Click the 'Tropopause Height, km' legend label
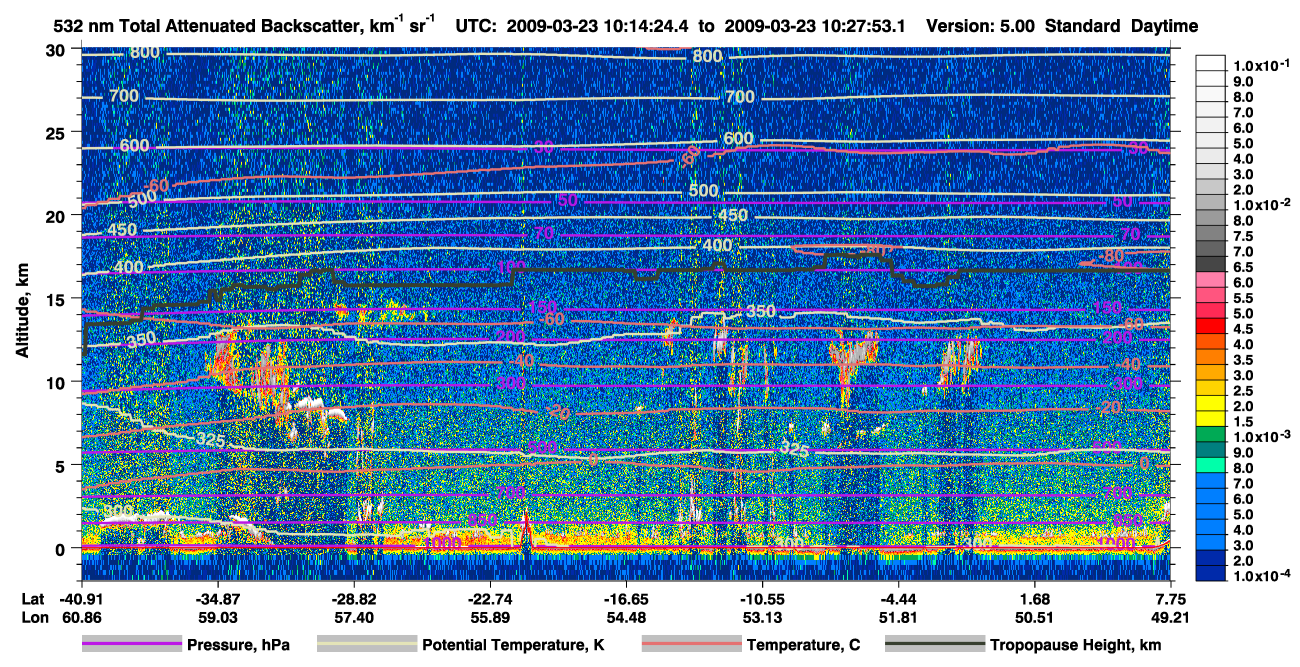The width and height of the screenshot is (1300, 667). click(1076, 645)
